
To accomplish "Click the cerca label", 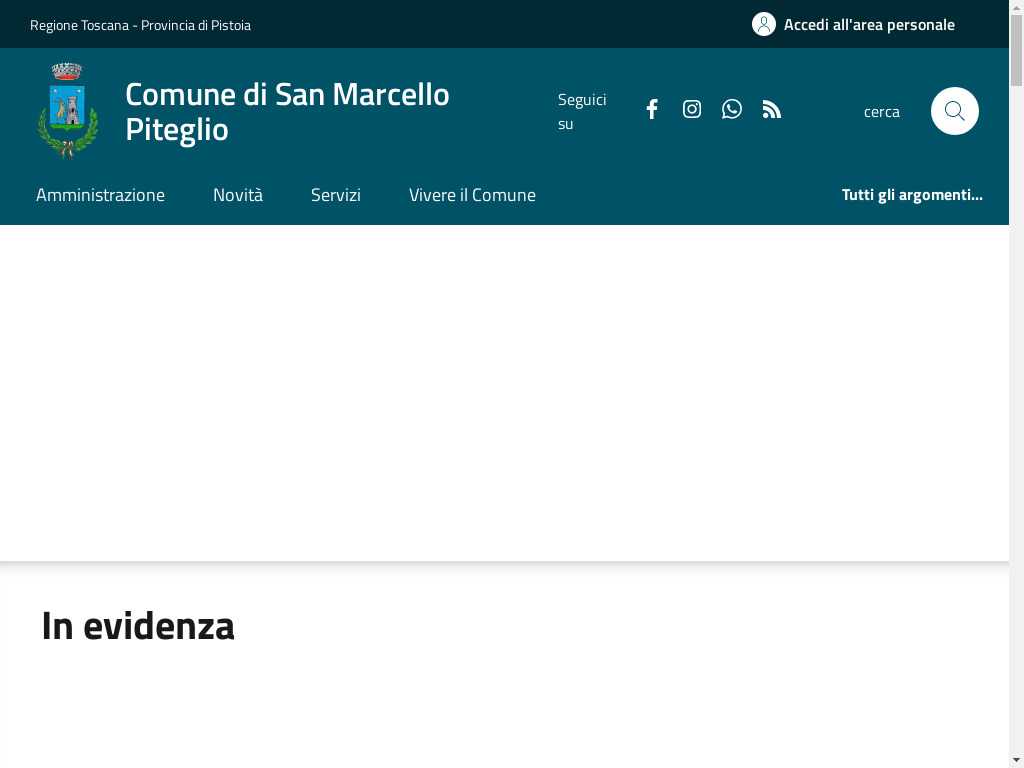I will [x=881, y=112].
